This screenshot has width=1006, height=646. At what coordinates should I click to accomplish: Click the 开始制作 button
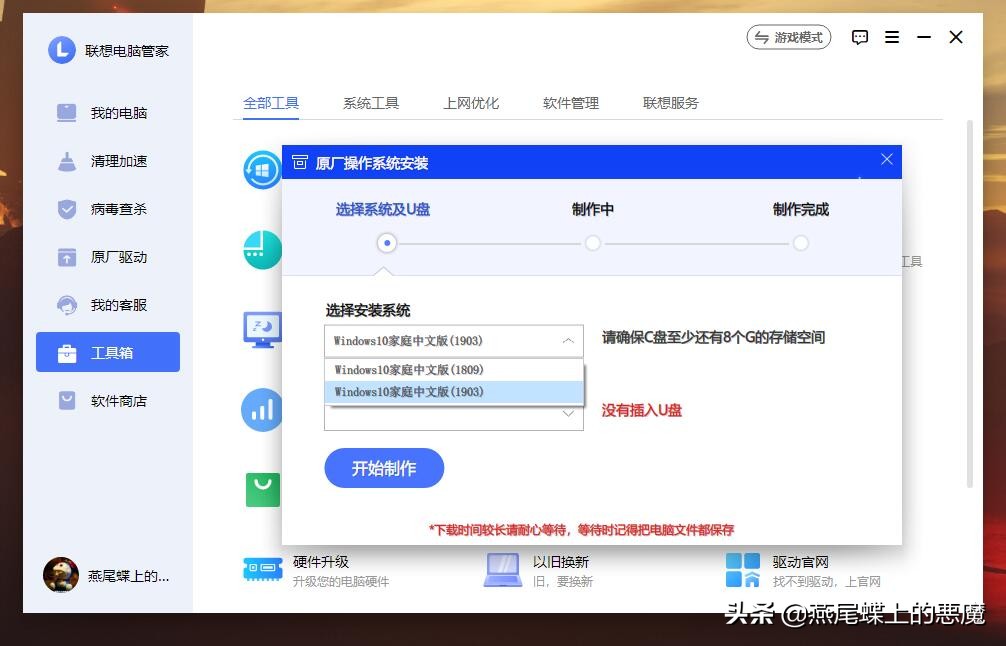tap(384, 467)
